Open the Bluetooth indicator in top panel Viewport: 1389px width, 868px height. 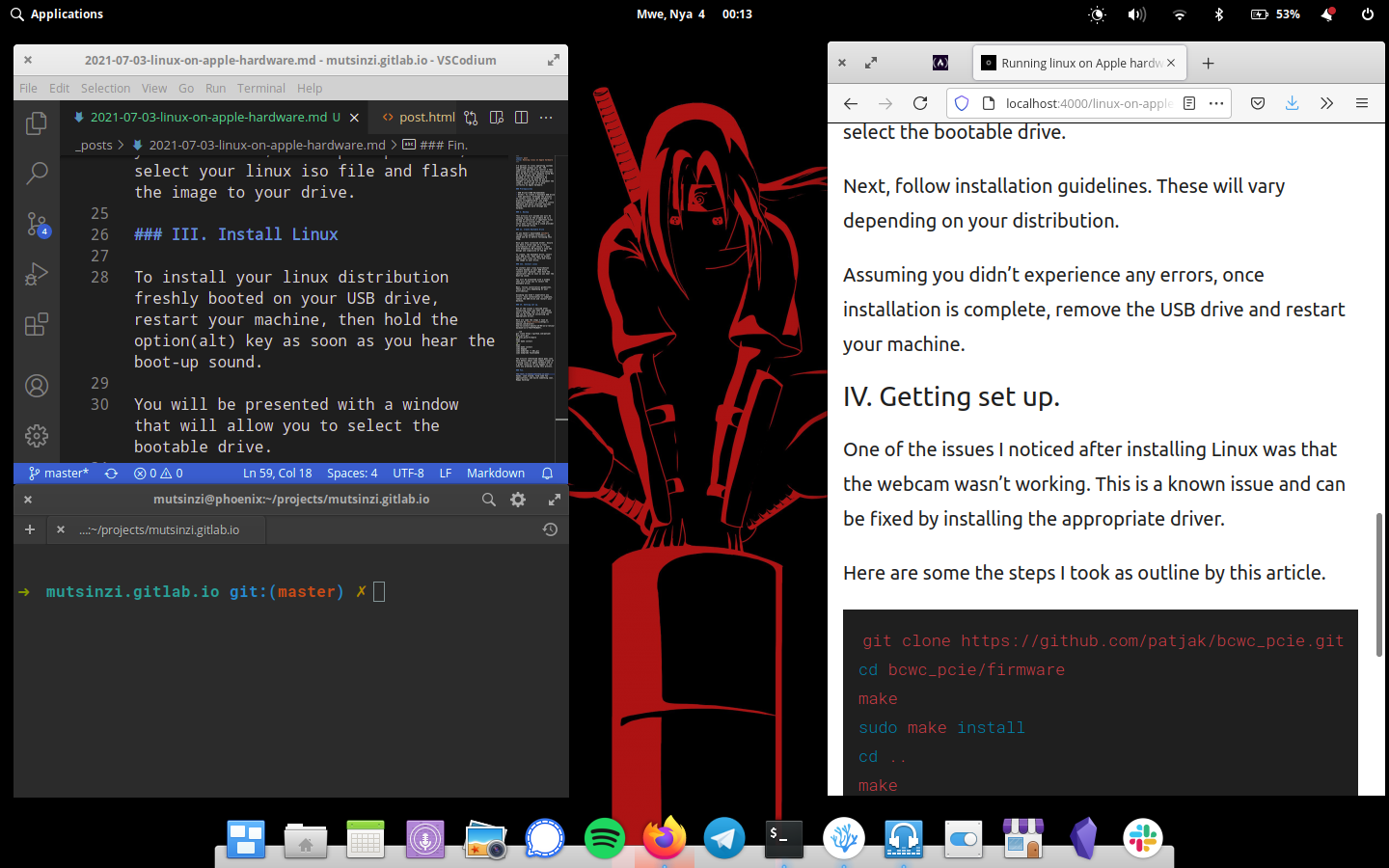[x=1219, y=14]
